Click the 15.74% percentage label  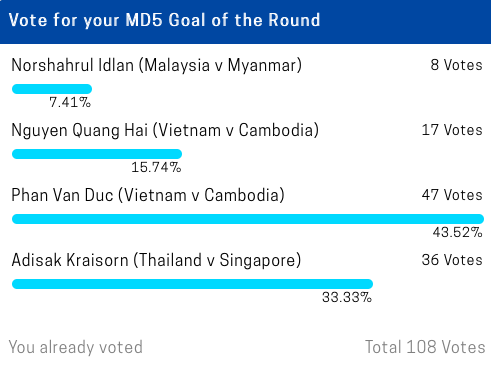pos(156,167)
